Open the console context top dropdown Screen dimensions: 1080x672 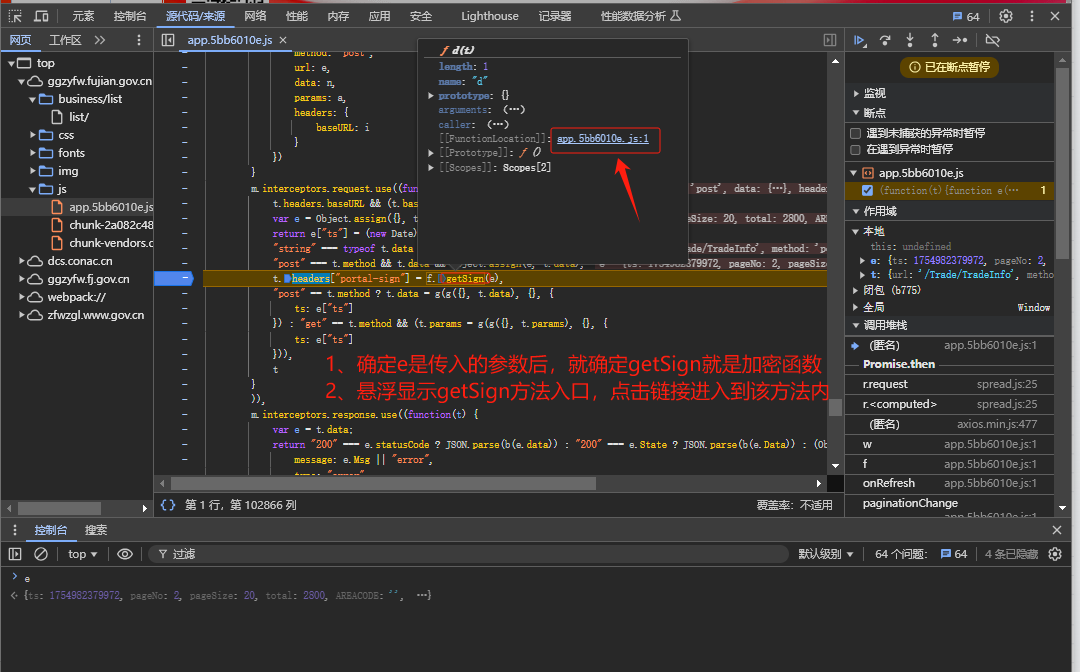pyautogui.click(x=83, y=554)
